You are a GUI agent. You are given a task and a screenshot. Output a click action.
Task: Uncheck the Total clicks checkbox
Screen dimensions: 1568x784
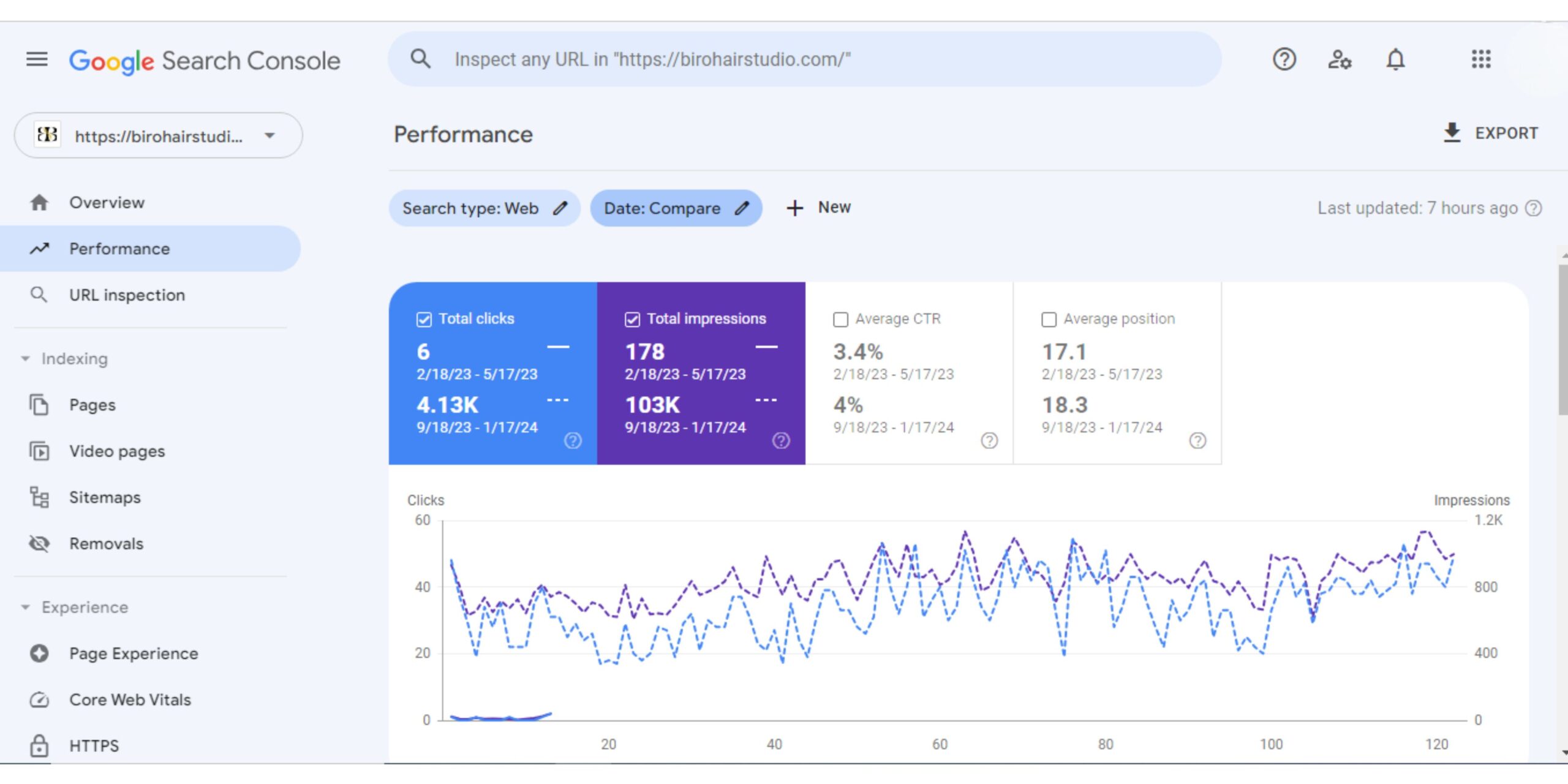pyautogui.click(x=424, y=320)
